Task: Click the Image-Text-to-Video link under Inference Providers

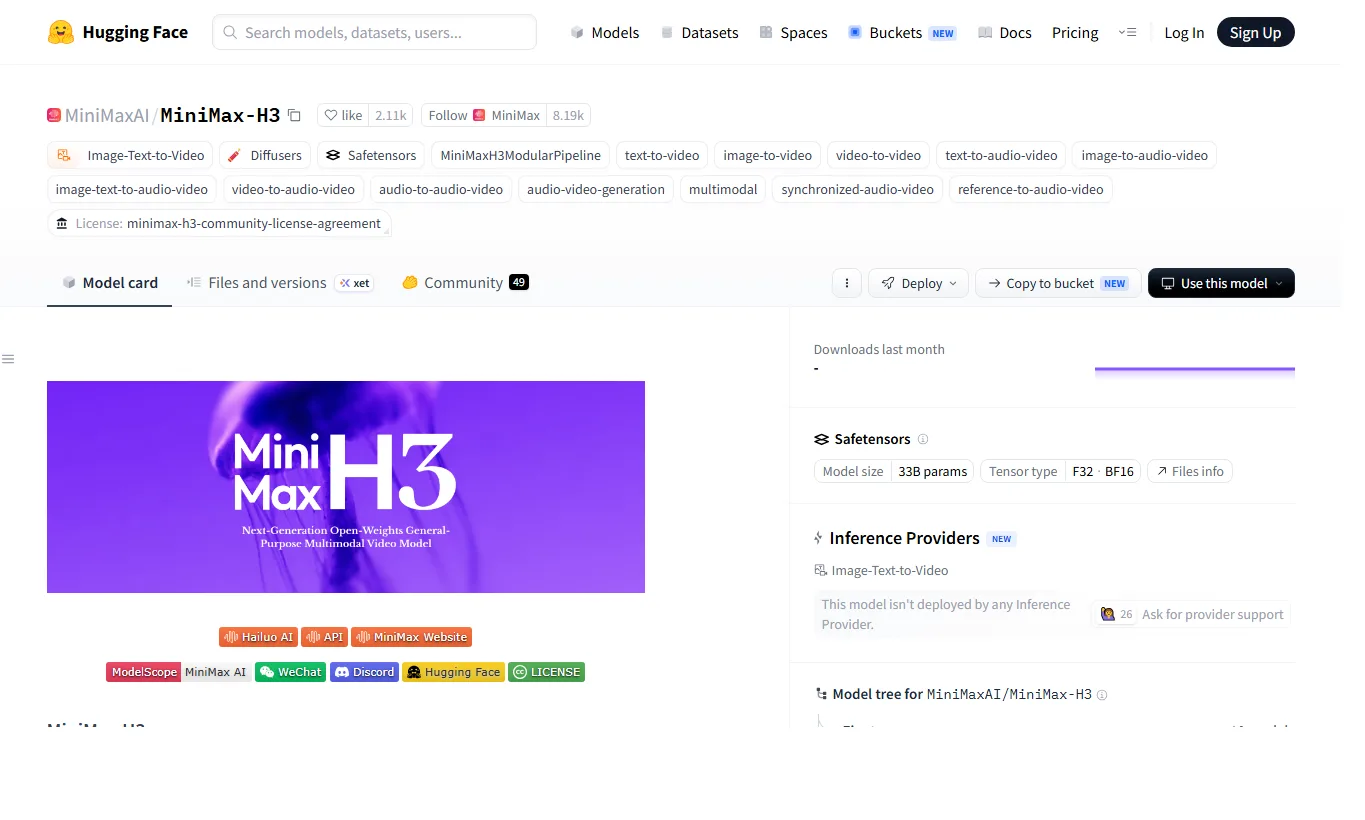Action: pos(882,570)
